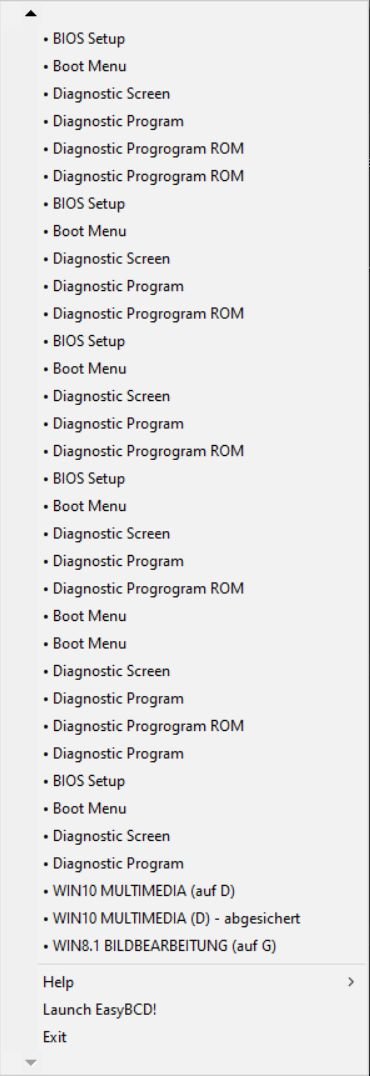Click the scroll-down arrow at menu bottom
Screen dimensions: 370x1076
point(30,1063)
